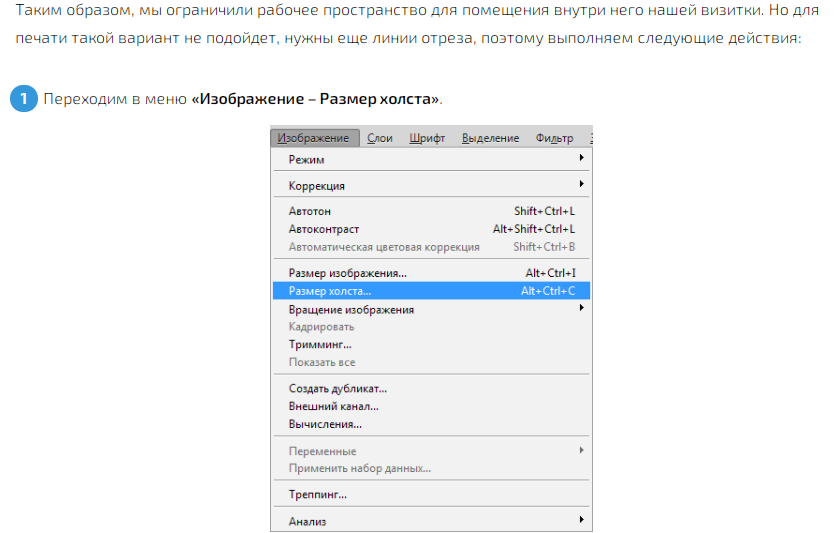
Task: Open the Выделение menu
Action: click(x=490, y=138)
